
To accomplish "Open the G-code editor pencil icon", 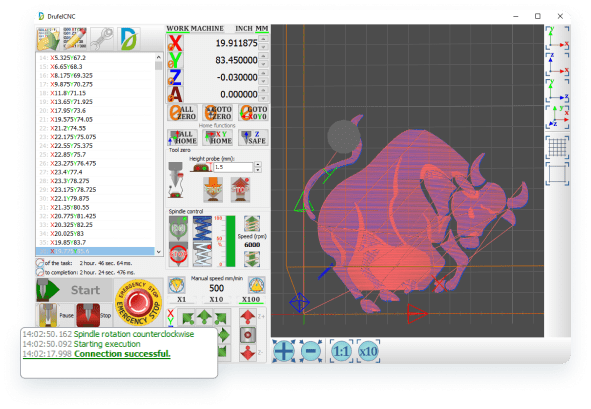I will coord(75,39).
